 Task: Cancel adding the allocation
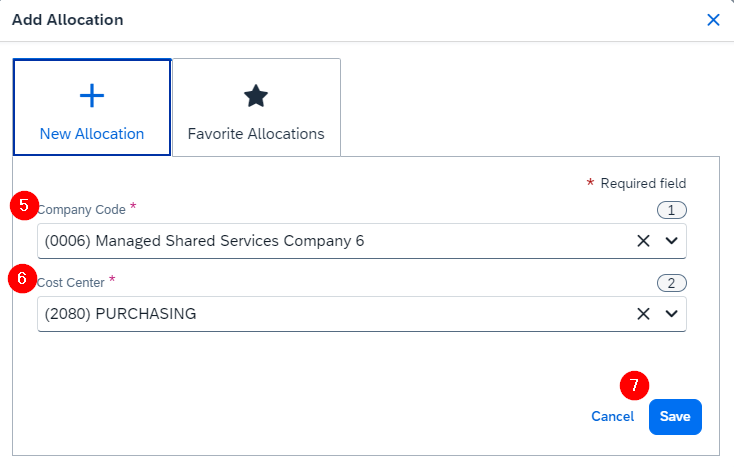pos(612,417)
